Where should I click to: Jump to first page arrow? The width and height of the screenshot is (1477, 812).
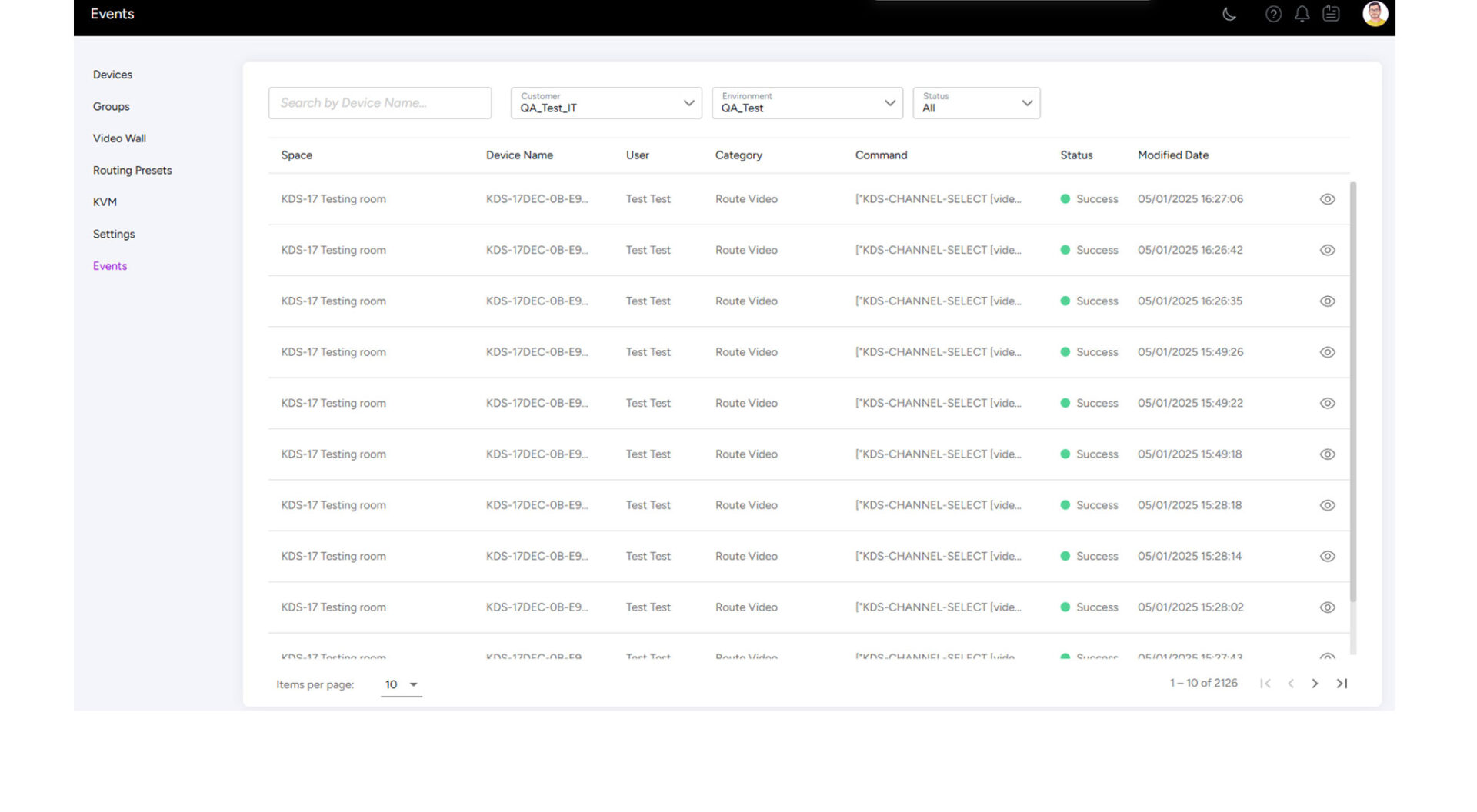[1265, 684]
